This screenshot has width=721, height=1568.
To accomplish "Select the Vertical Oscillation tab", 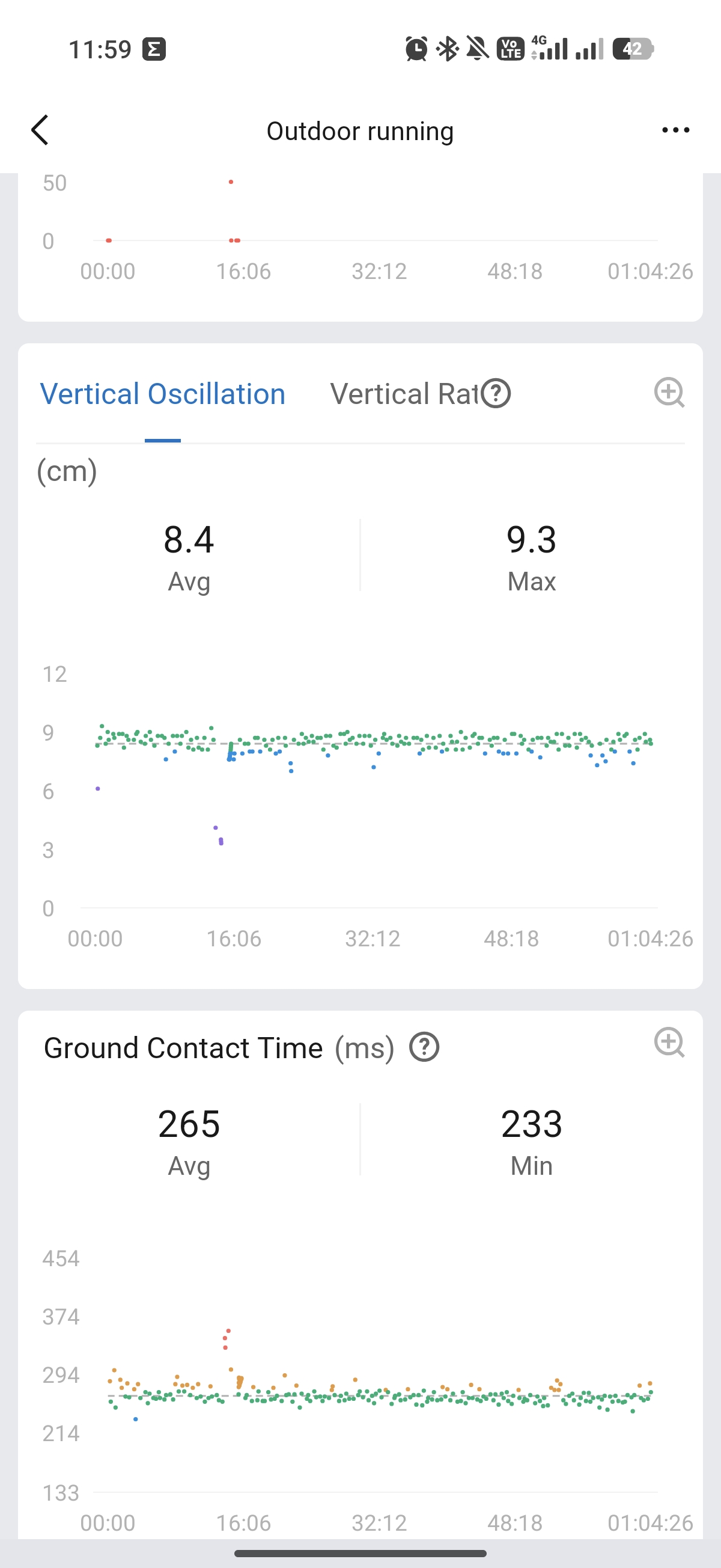I will pyautogui.click(x=162, y=394).
